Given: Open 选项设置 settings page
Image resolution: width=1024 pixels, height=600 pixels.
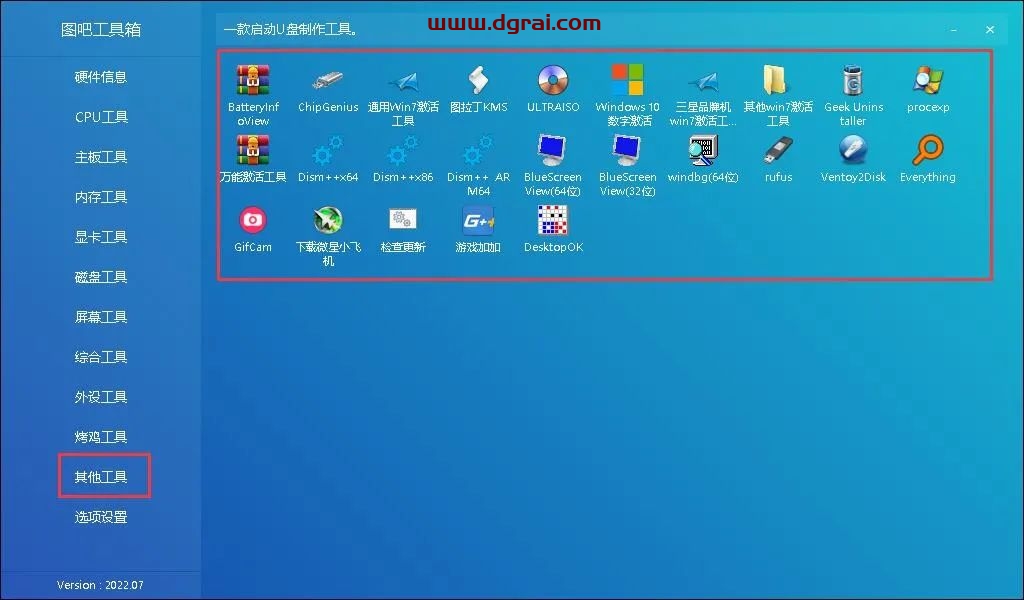Looking at the screenshot, I should click(x=101, y=516).
